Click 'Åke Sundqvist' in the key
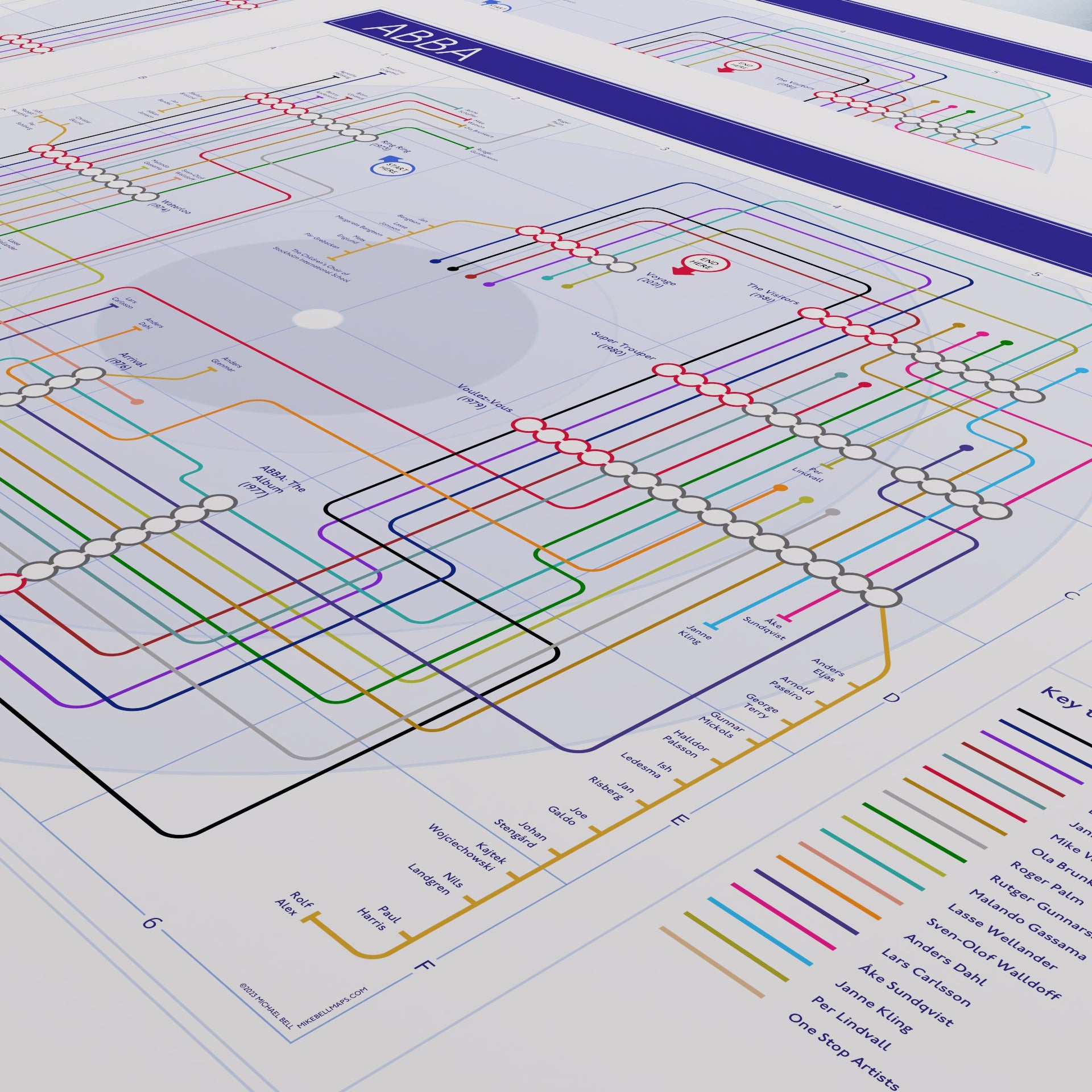Viewport: 1092px width, 1092px height. tap(907, 996)
